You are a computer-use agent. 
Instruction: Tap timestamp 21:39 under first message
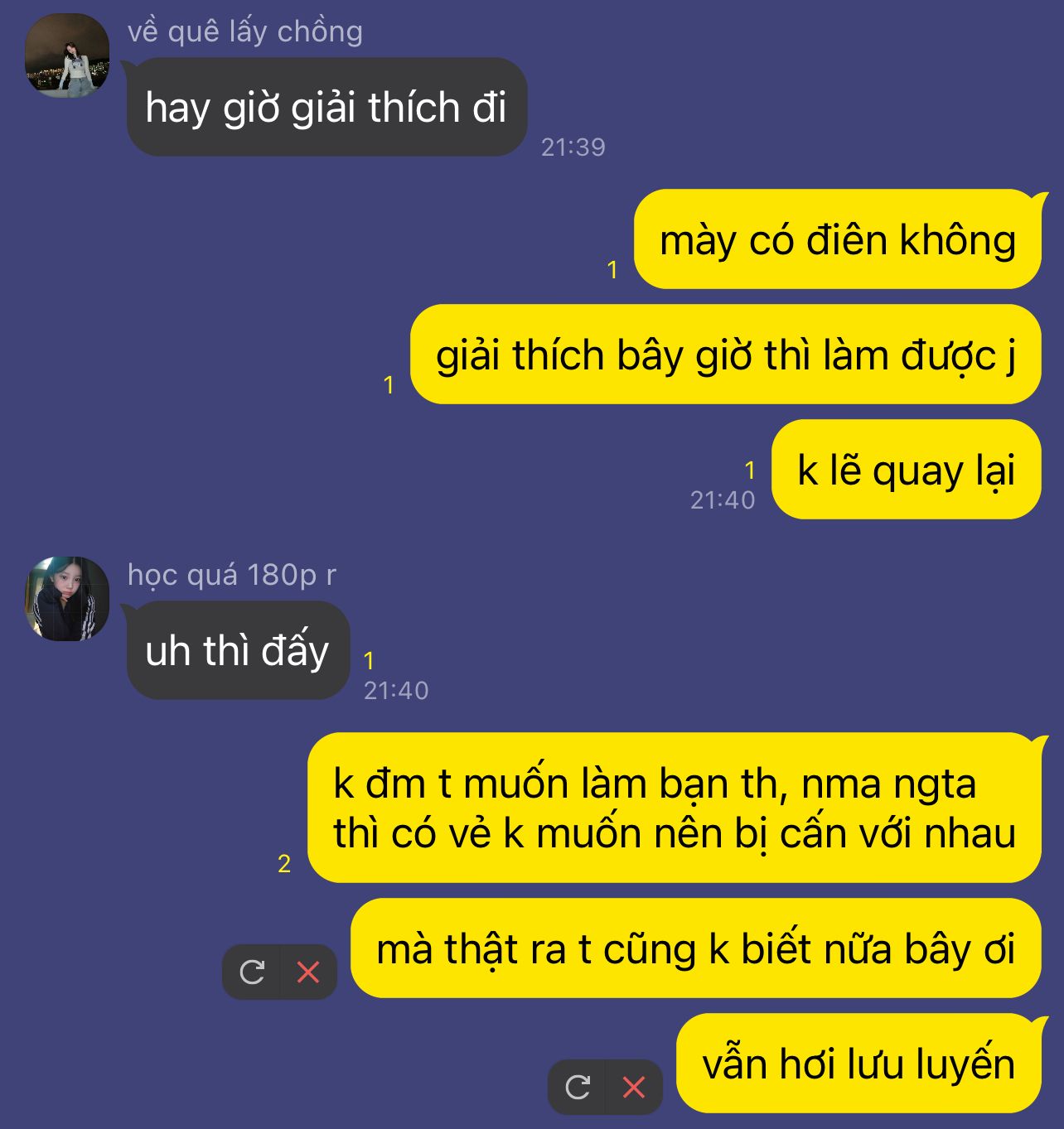573,147
